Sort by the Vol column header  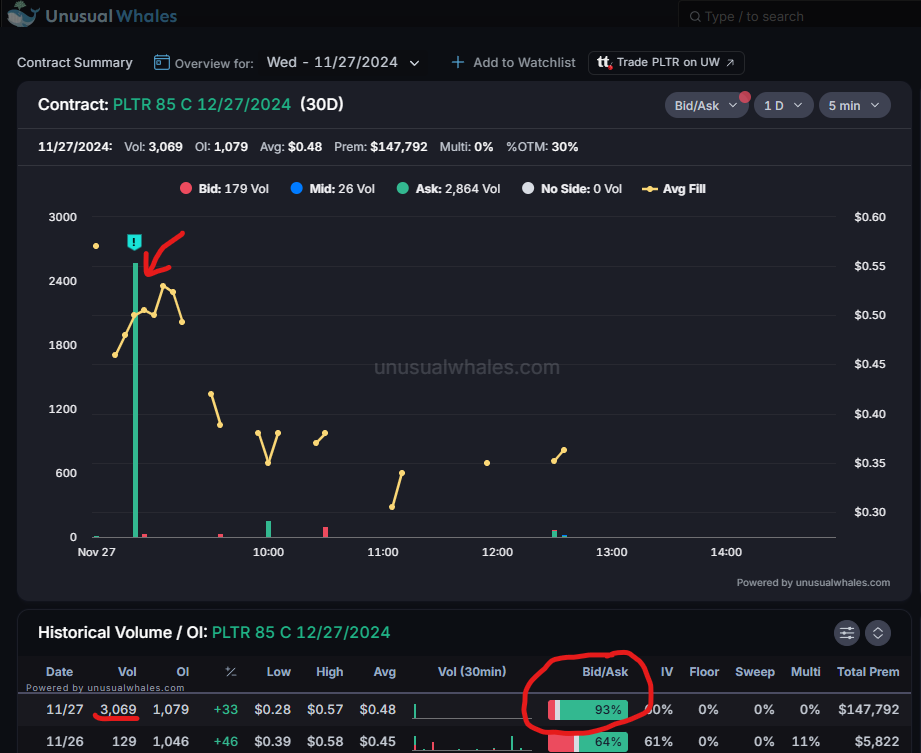pyautogui.click(x=127, y=671)
